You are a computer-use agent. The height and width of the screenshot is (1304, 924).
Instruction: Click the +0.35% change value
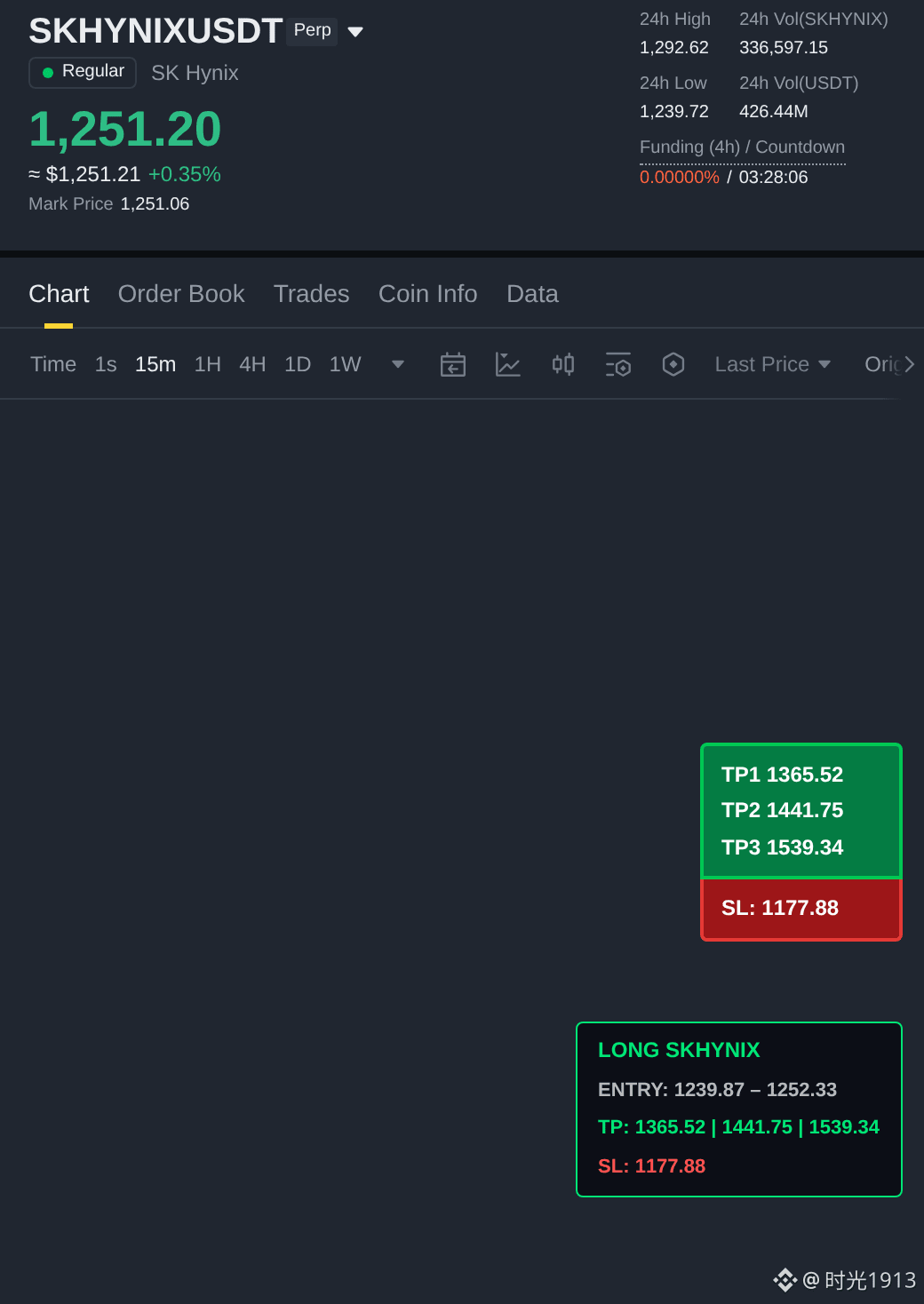[185, 174]
